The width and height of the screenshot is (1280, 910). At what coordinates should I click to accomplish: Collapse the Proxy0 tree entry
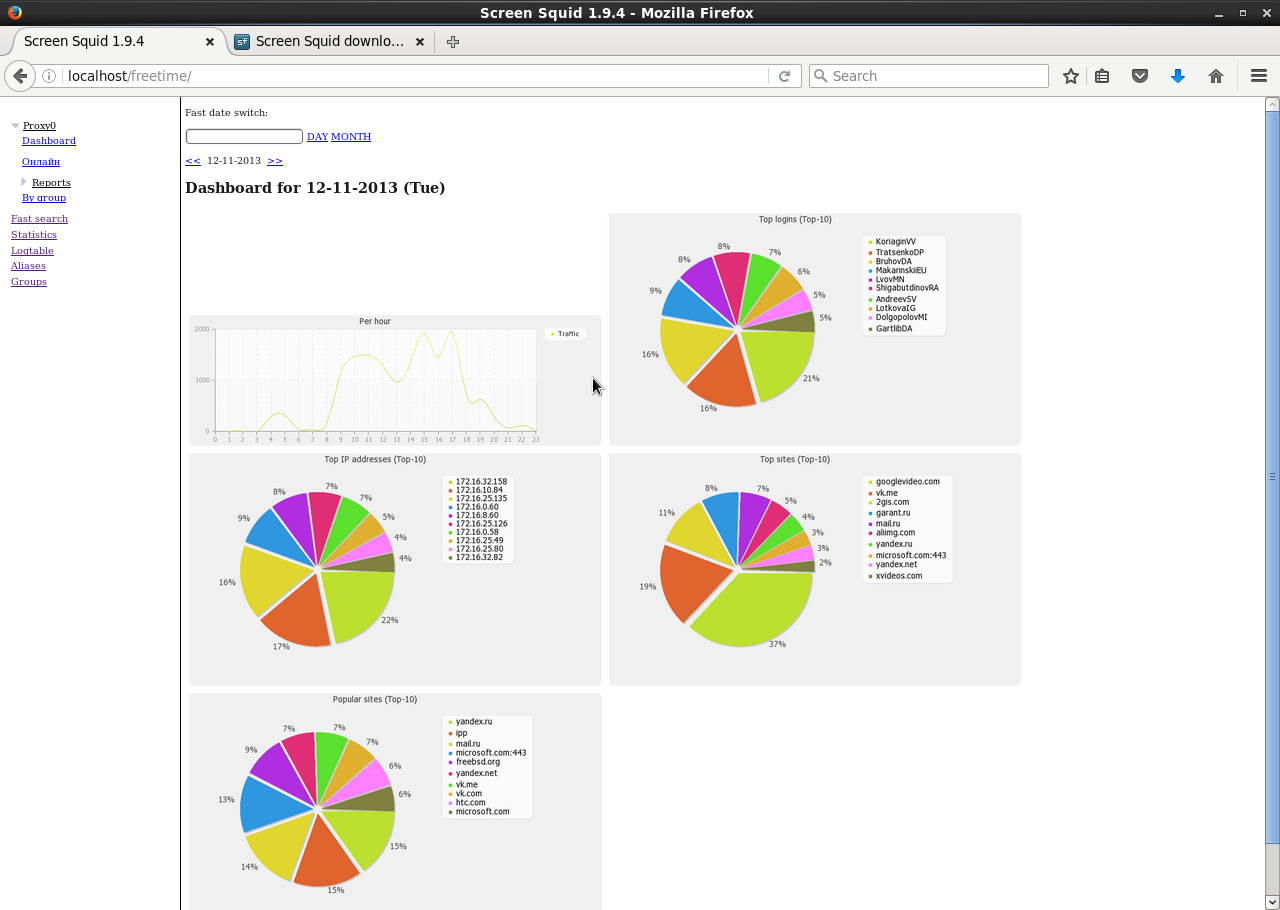[12, 125]
